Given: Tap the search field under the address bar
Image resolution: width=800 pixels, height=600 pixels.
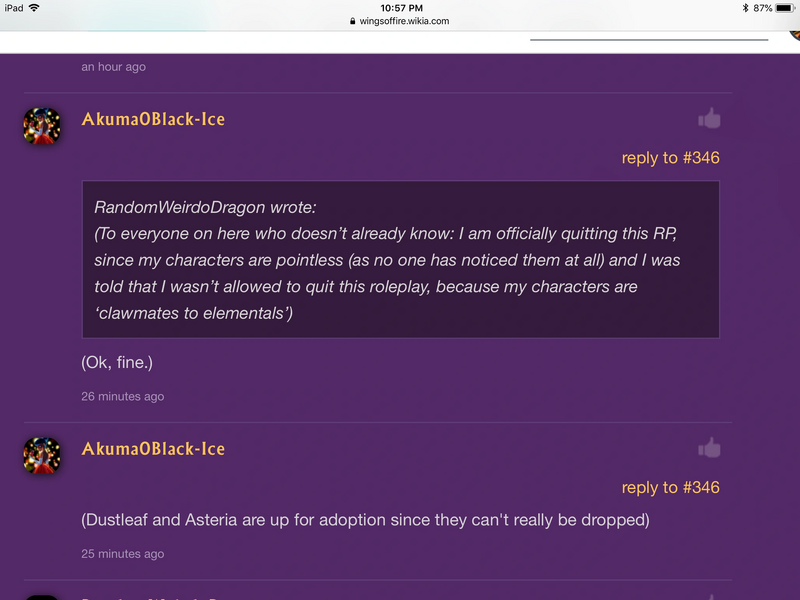Looking at the screenshot, I should [648, 36].
